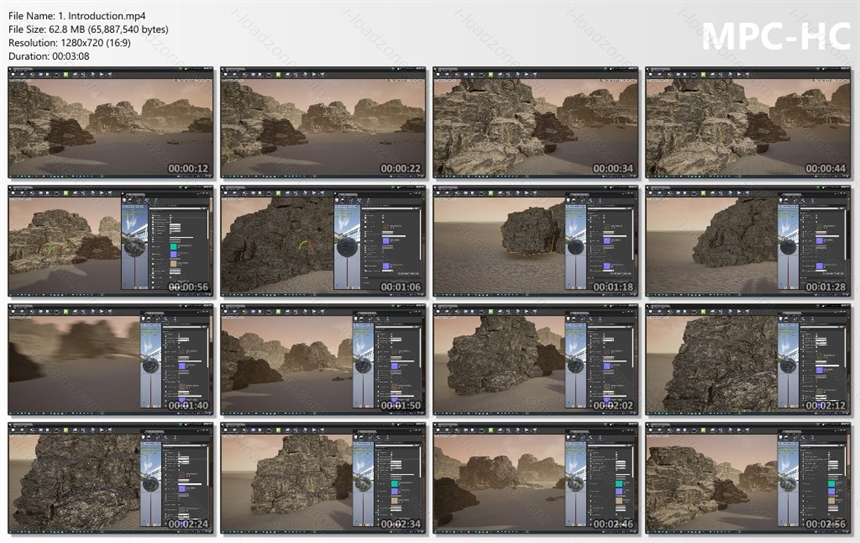Open the thumbnail stamped 00:00:22
Image resolution: width=860 pixels, height=543 pixels.
[323, 122]
